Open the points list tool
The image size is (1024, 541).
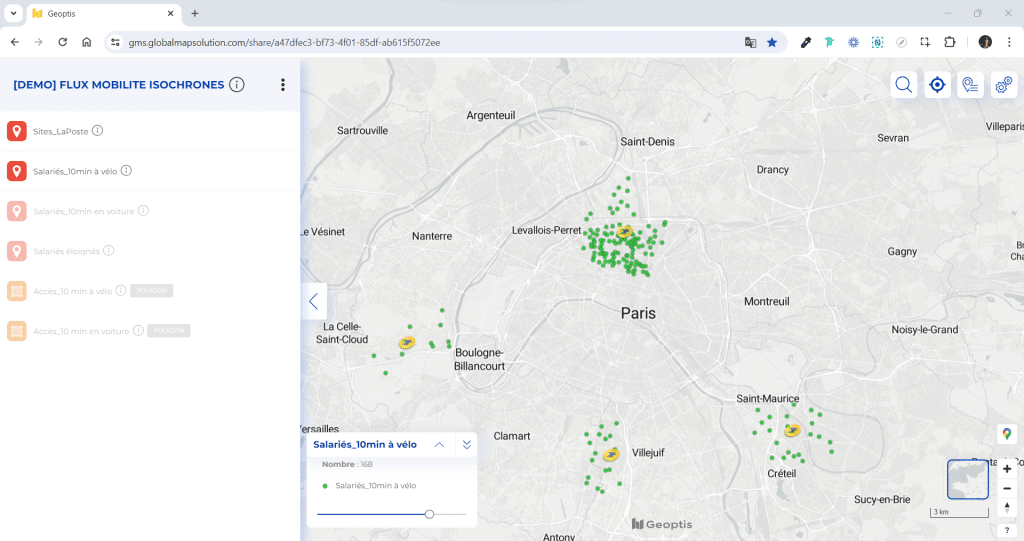(x=970, y=85)
